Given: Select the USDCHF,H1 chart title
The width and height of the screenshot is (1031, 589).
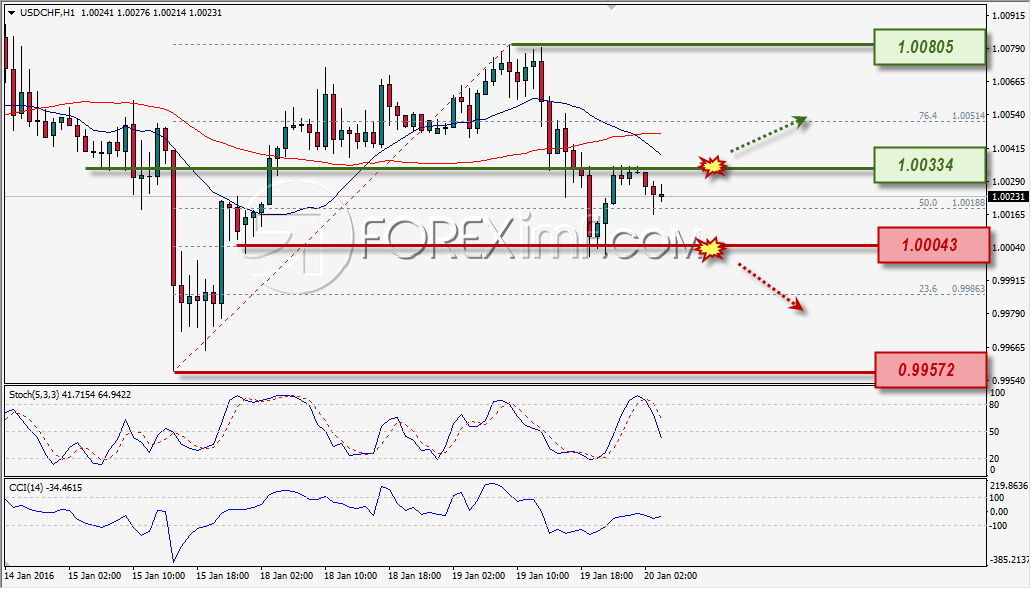Looking at the screenshot, I should (x=47, y=12).
